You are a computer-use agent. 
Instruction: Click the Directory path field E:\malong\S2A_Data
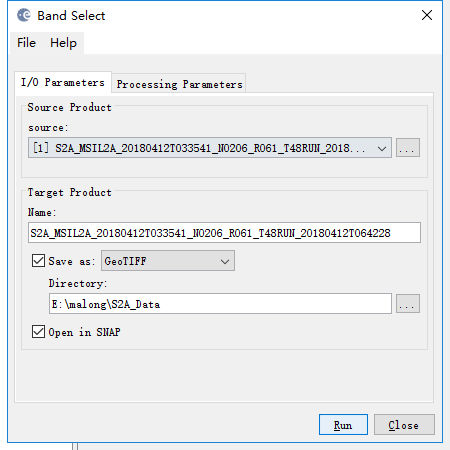click(220, 304)
